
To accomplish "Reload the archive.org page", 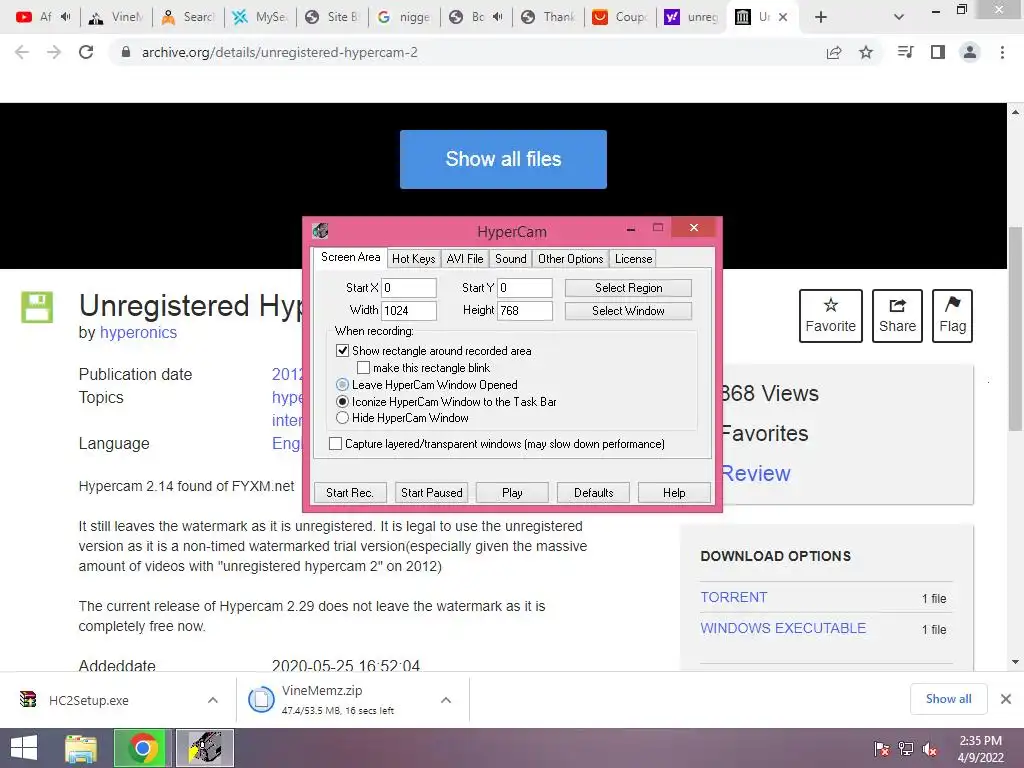I will pyautogui.click(x=86, y=52).
